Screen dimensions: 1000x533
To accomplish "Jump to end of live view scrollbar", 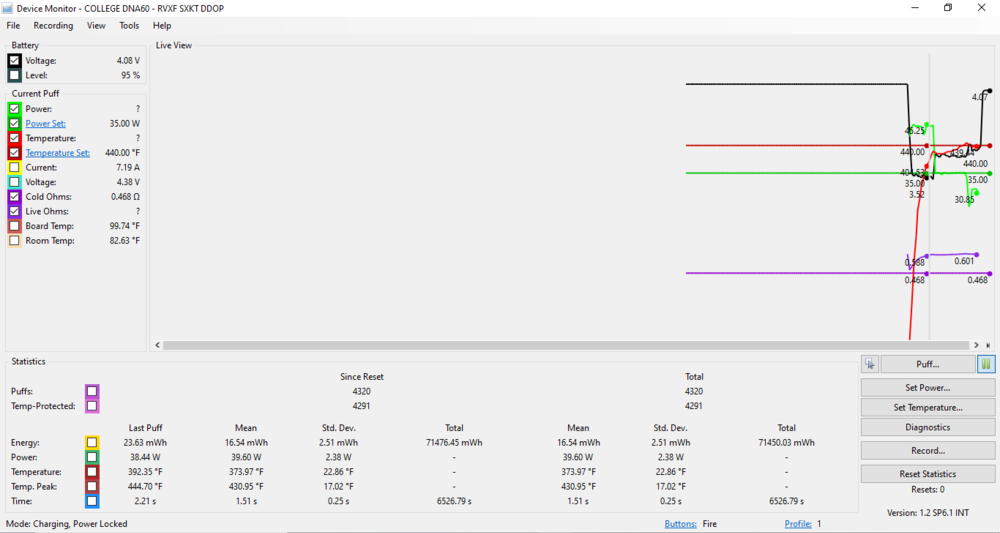I will tap(988, 345).
